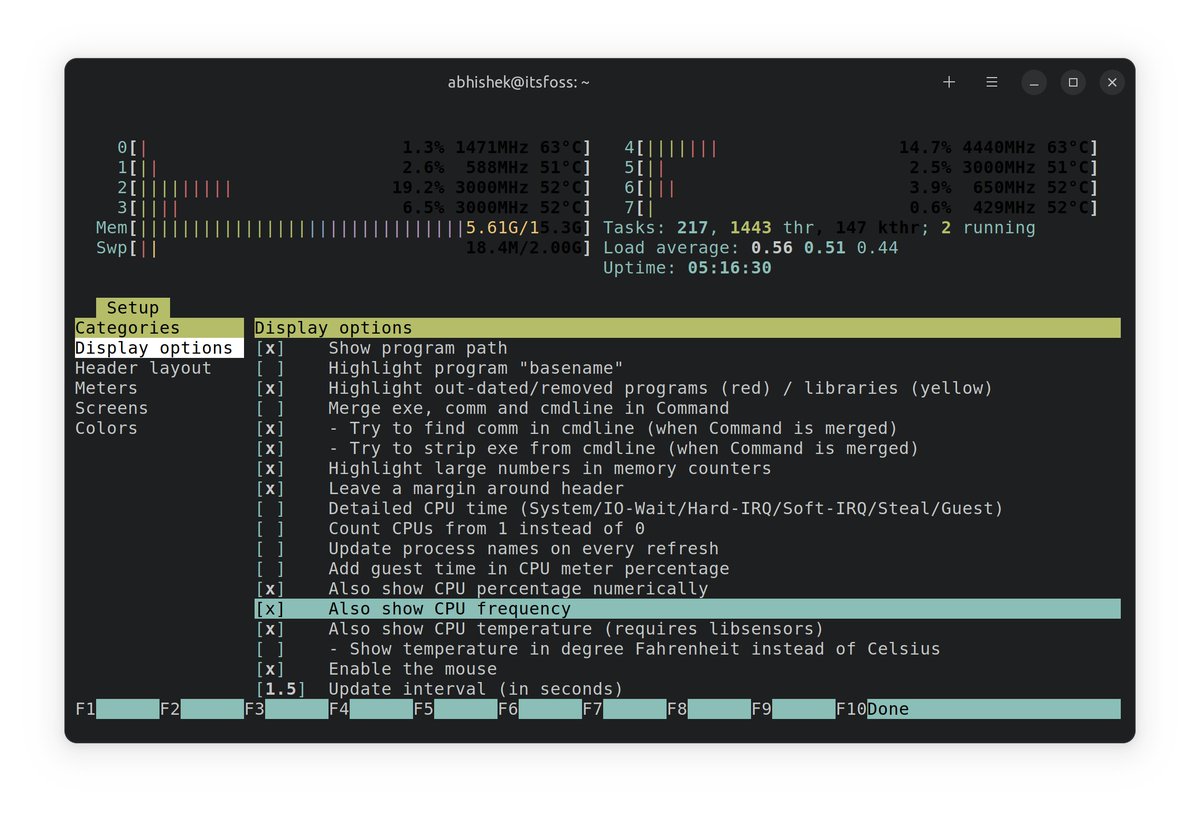
Task: Click the Categories panel header
Action: [159, 328]
